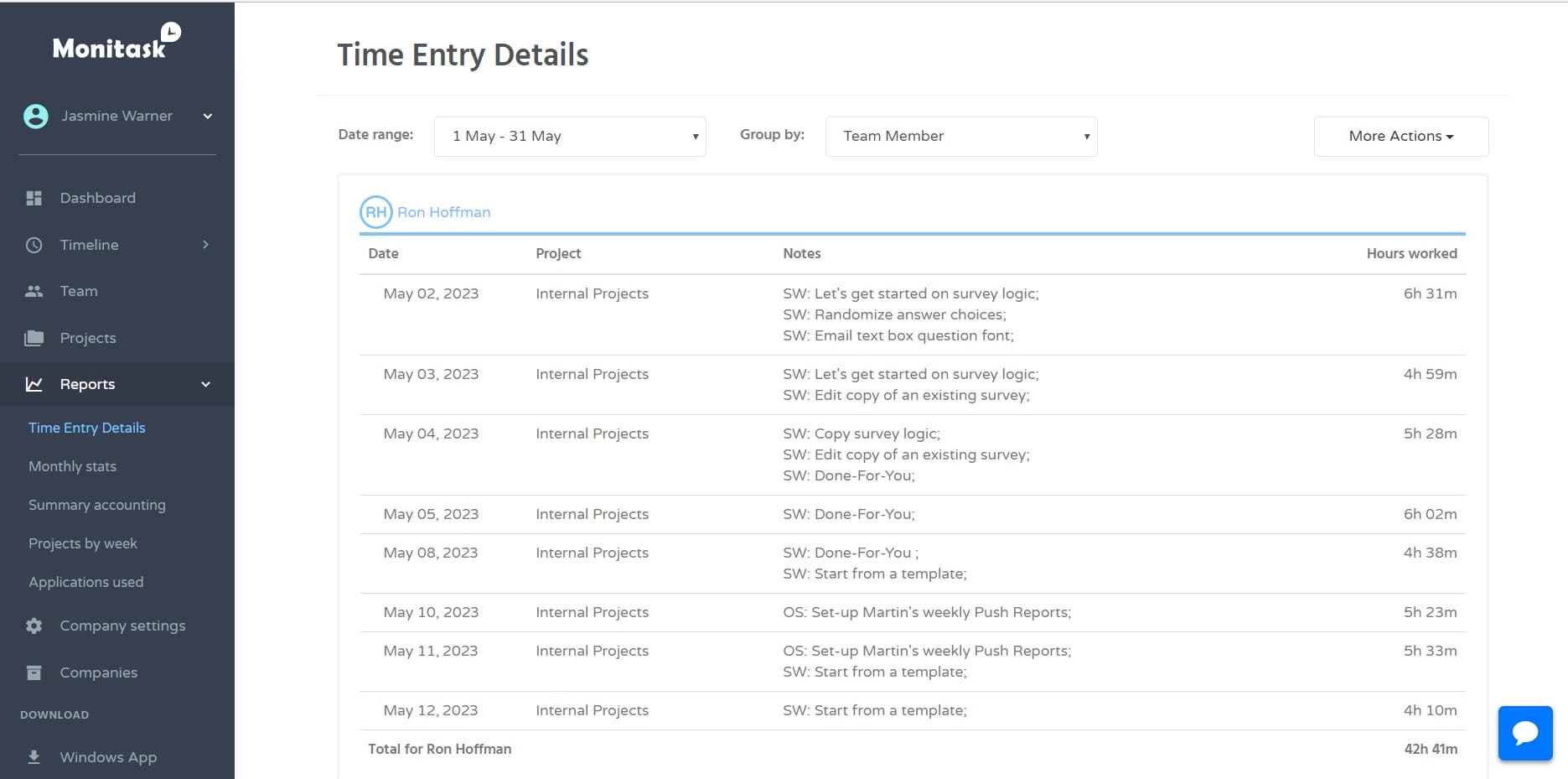Expand the Timeline submenu chevron
This screenshot has width=1568, height=779.
[206, 245]
